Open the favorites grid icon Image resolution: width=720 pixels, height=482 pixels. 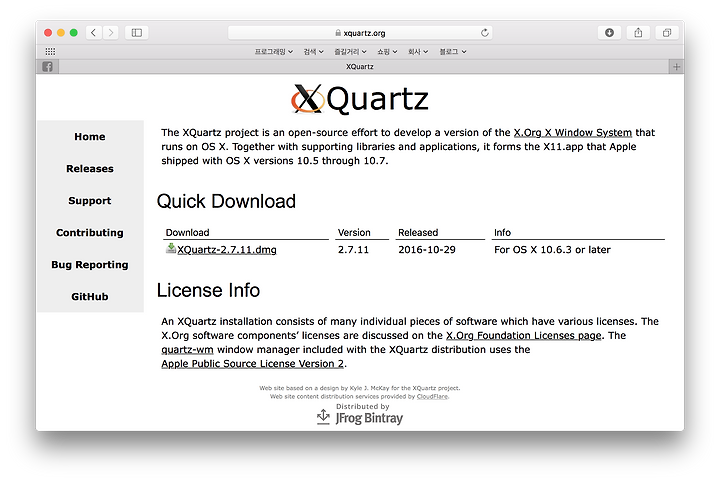click(51, 51)
